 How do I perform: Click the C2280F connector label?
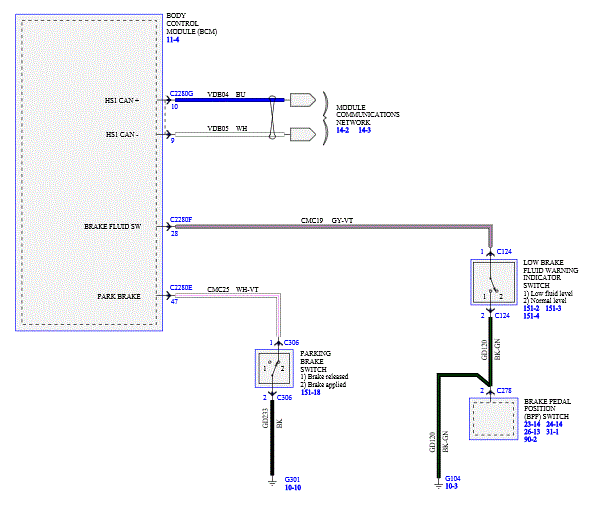181,219
